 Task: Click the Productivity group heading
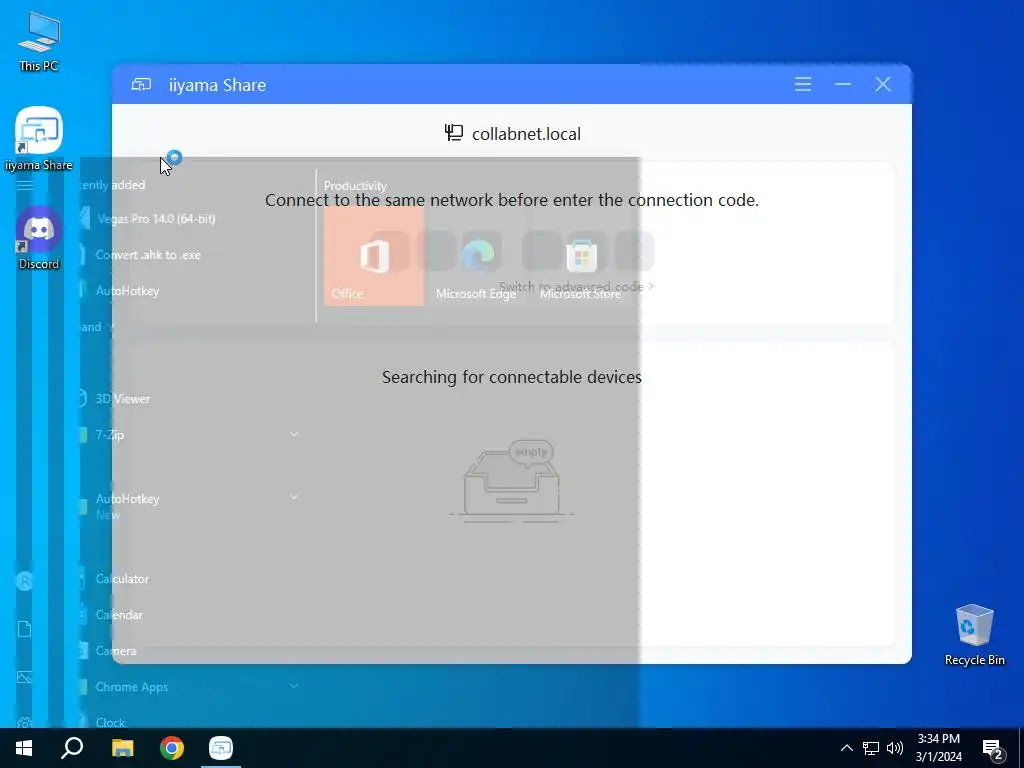pyautogui.click(x=355, y=185)
